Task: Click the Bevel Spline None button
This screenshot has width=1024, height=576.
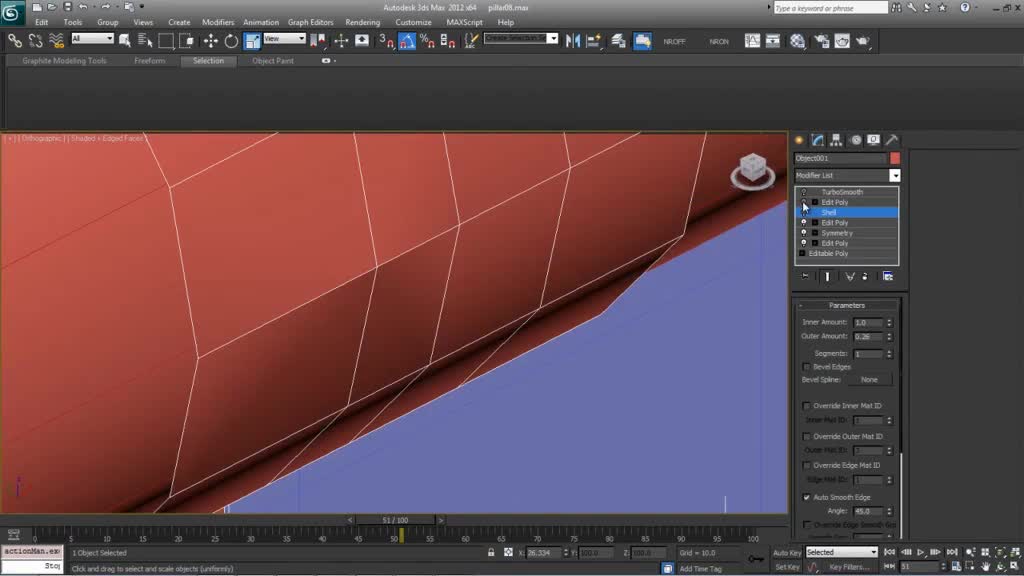Action: click(869, 380)
